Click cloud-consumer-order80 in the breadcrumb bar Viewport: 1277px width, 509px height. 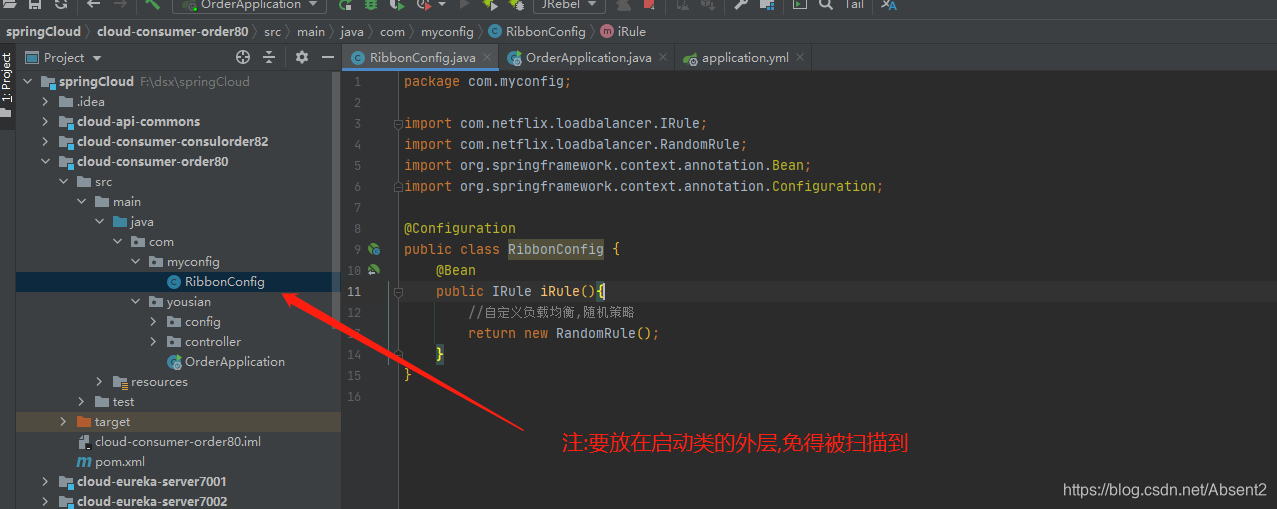(172, 32)
